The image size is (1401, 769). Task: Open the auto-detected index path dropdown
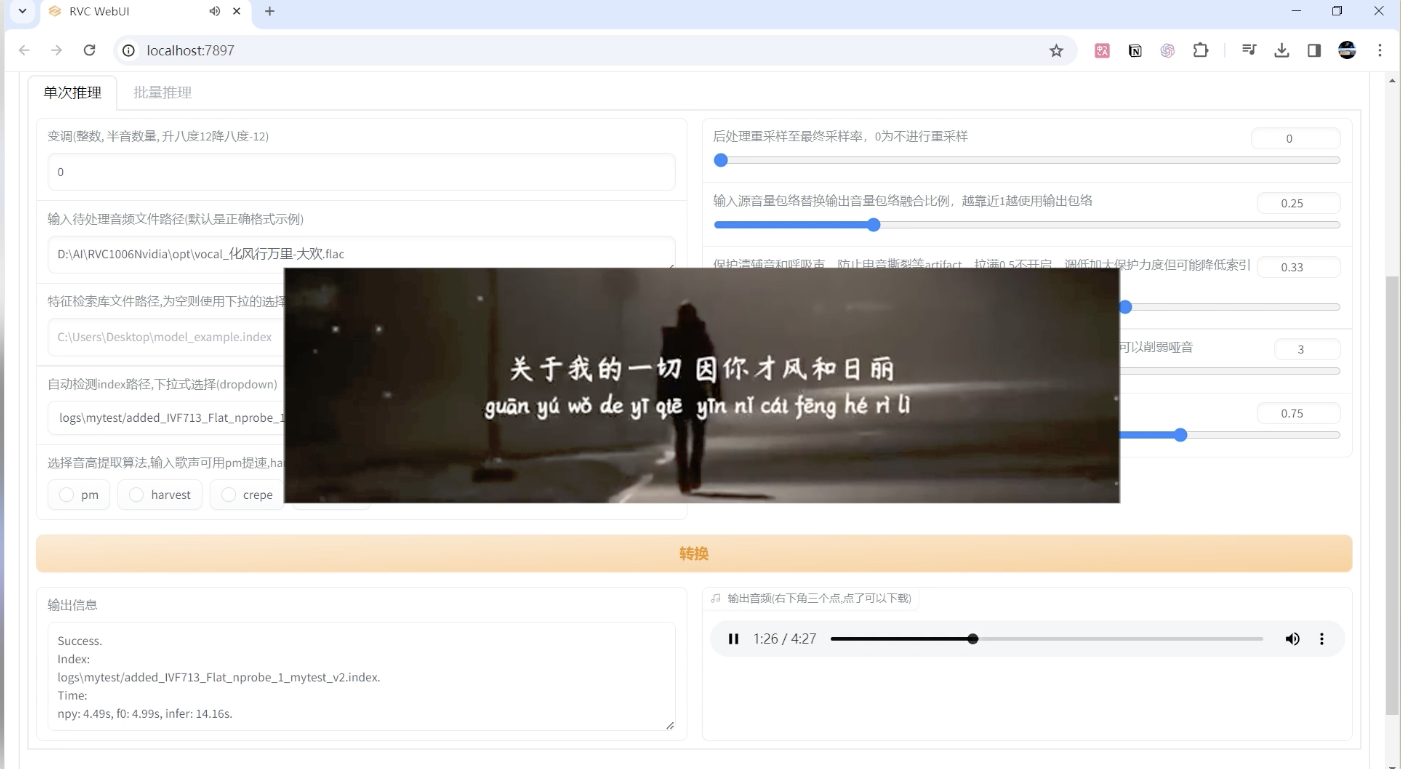pos(166,418)
